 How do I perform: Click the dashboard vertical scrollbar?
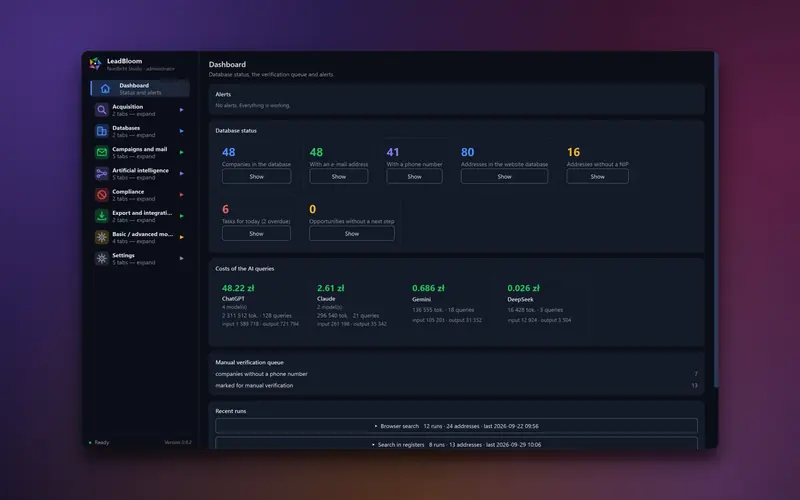click(x=716, y=219)
